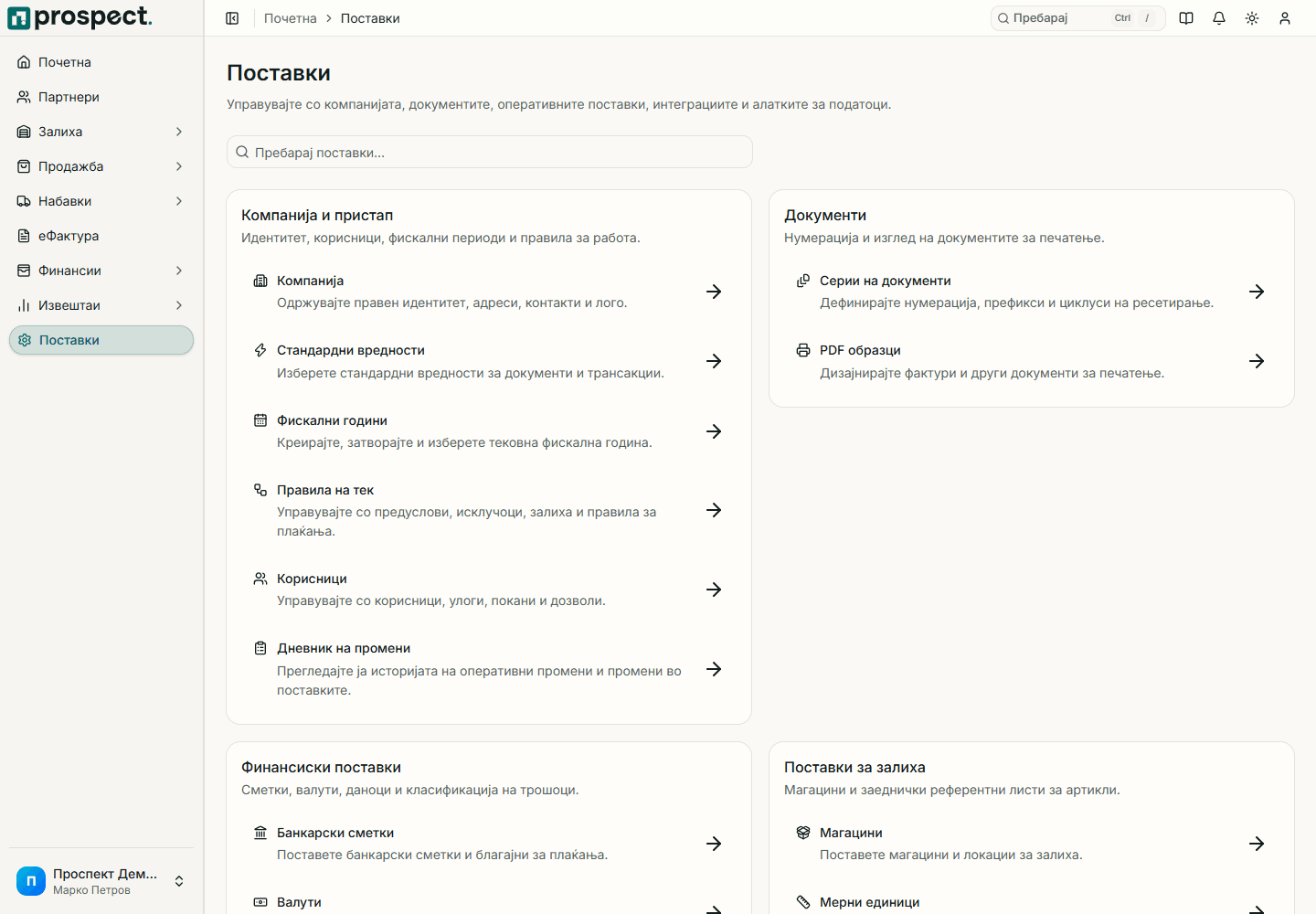Go to Почетна in the sidebar
The width and height of the screenshot is (1316, 914).
pos(101,62)
